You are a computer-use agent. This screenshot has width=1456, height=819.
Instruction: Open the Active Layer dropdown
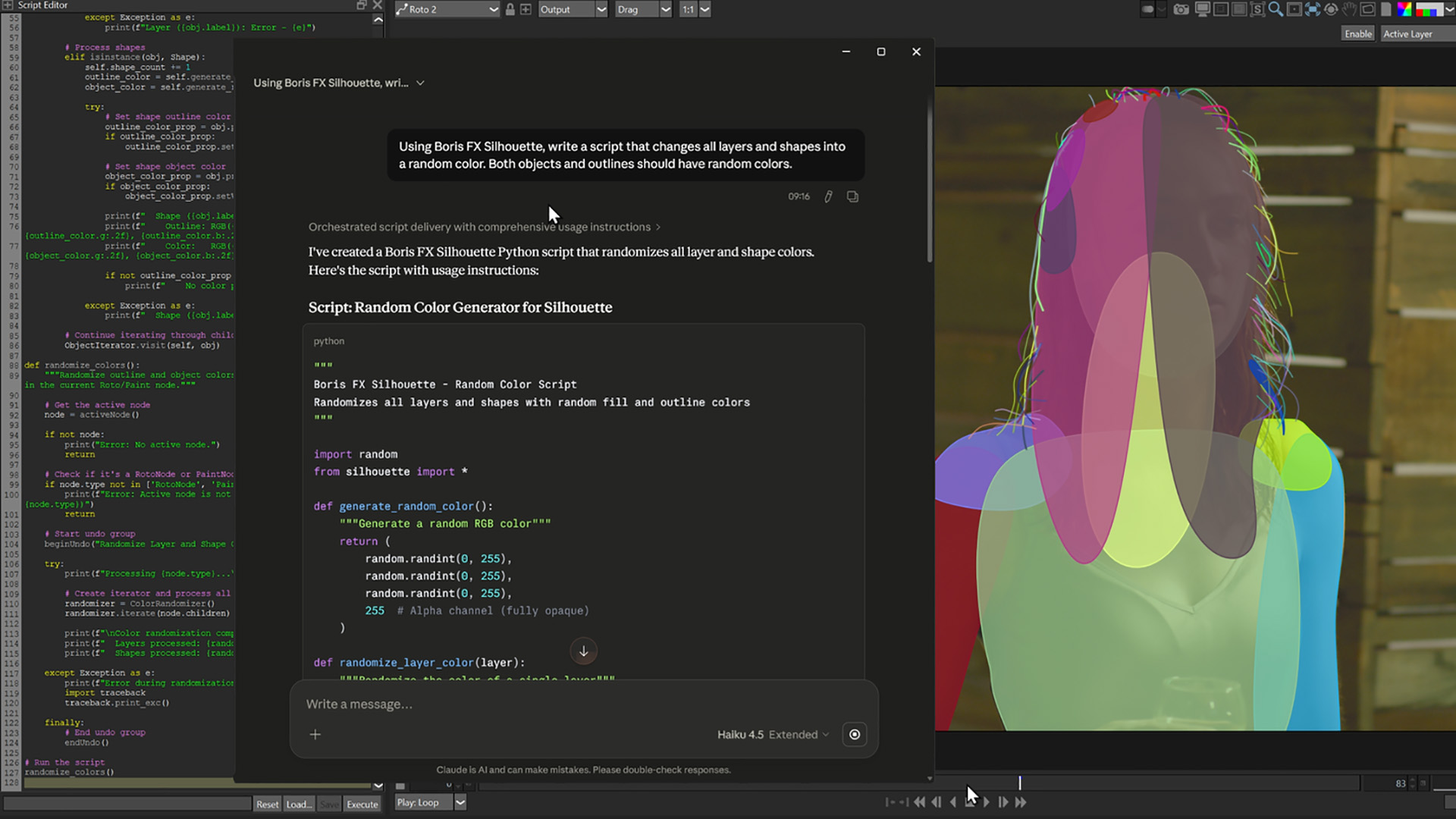tap(1417, 34)
